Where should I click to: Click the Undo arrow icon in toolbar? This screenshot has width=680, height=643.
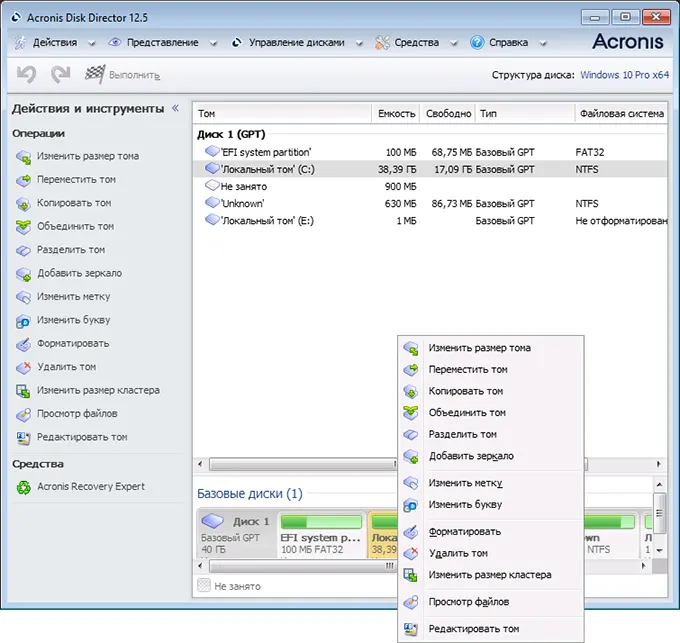[x=26, y=75]
